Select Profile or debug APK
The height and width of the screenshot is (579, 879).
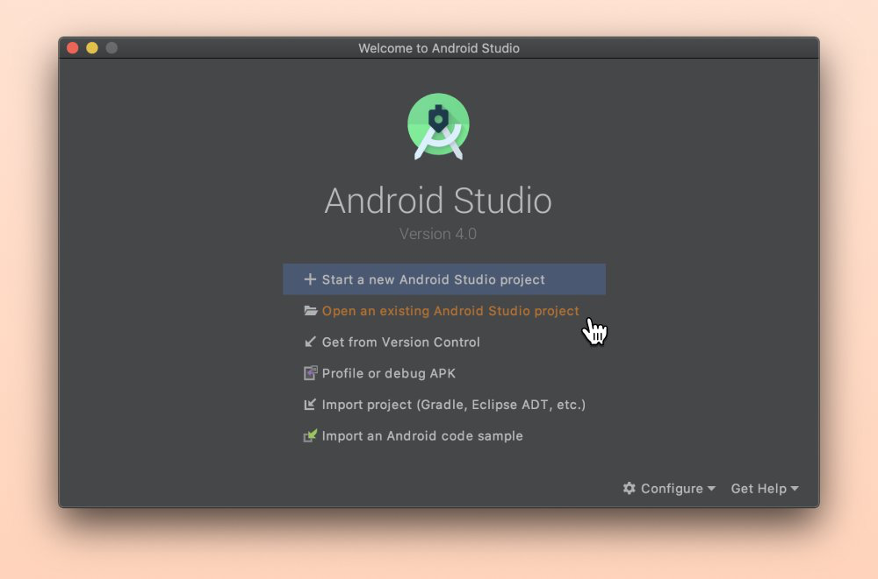388,374
